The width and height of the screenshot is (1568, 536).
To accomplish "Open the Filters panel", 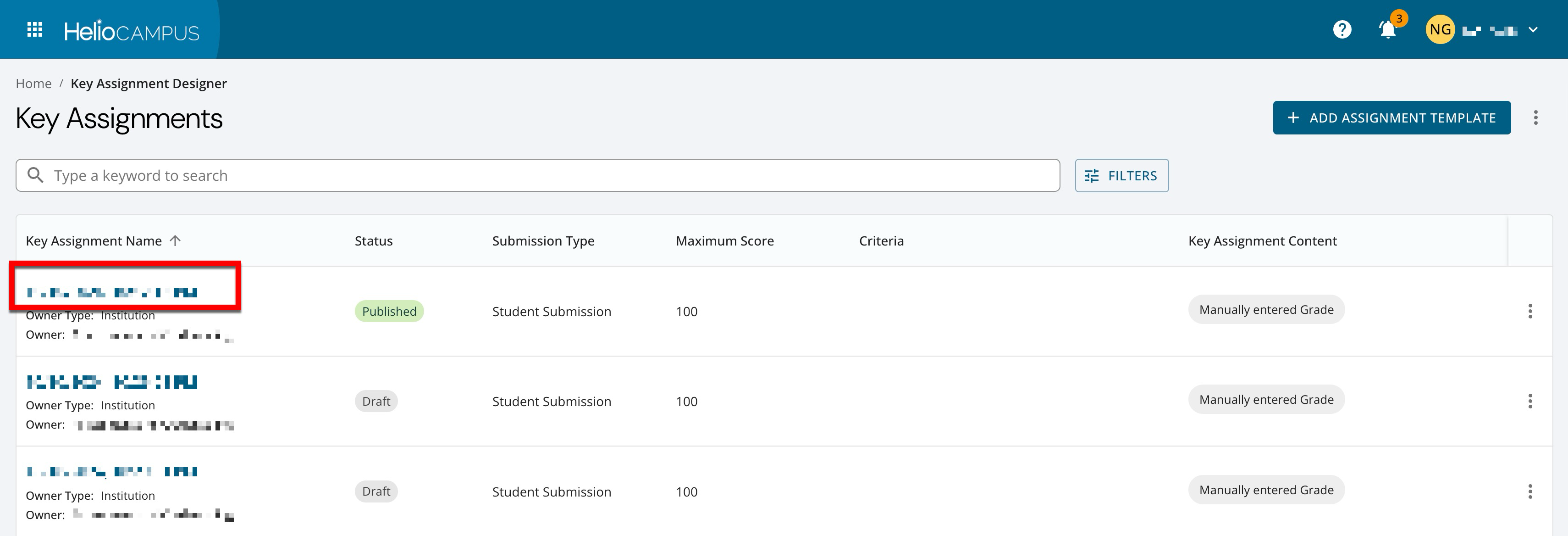I will [1121, 175].
